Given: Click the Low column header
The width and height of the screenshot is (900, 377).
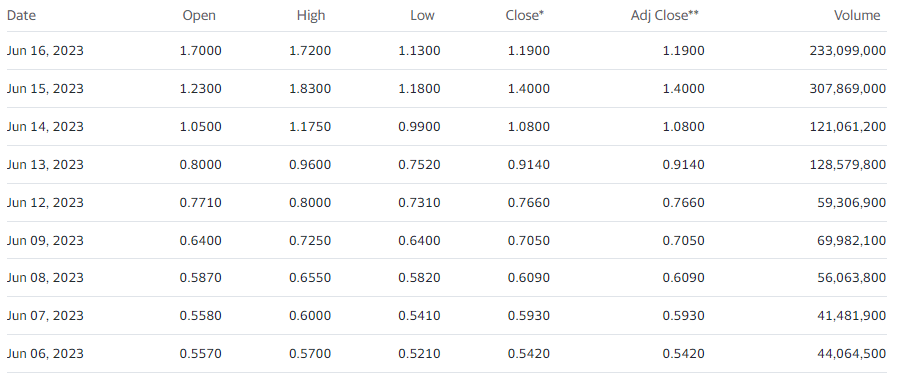Looking at the screenshot, I should [422, 15].
